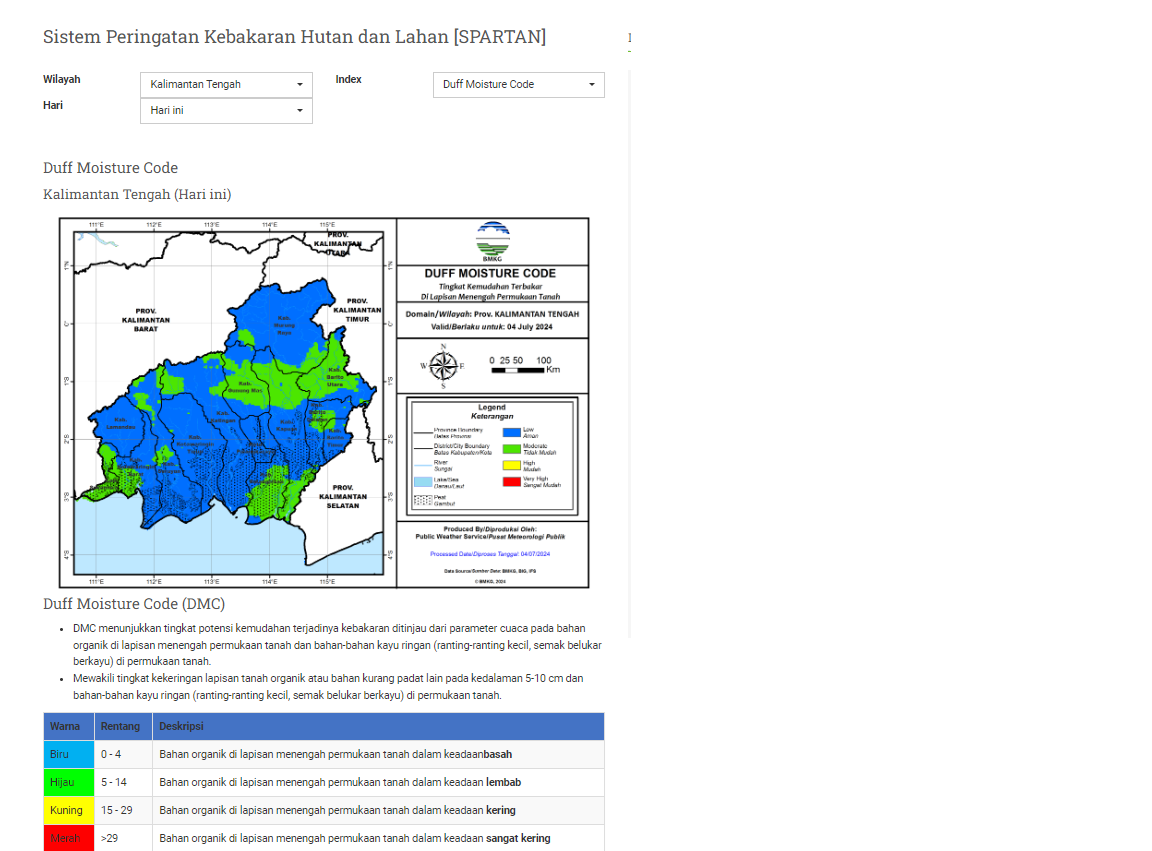Click the Rentang column header
1152x851 pixels.
tap(123, 726)
